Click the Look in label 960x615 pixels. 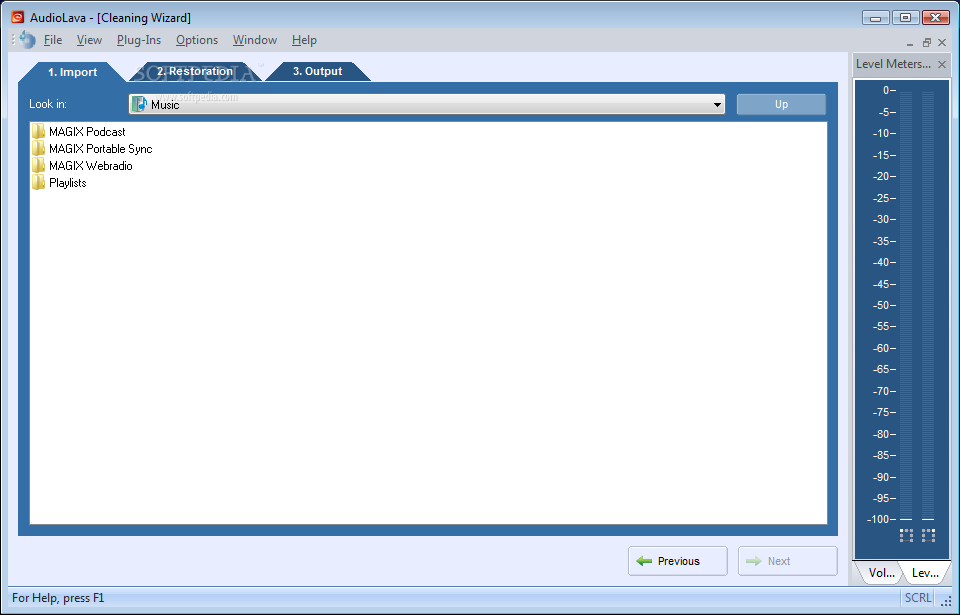[48, 104]
